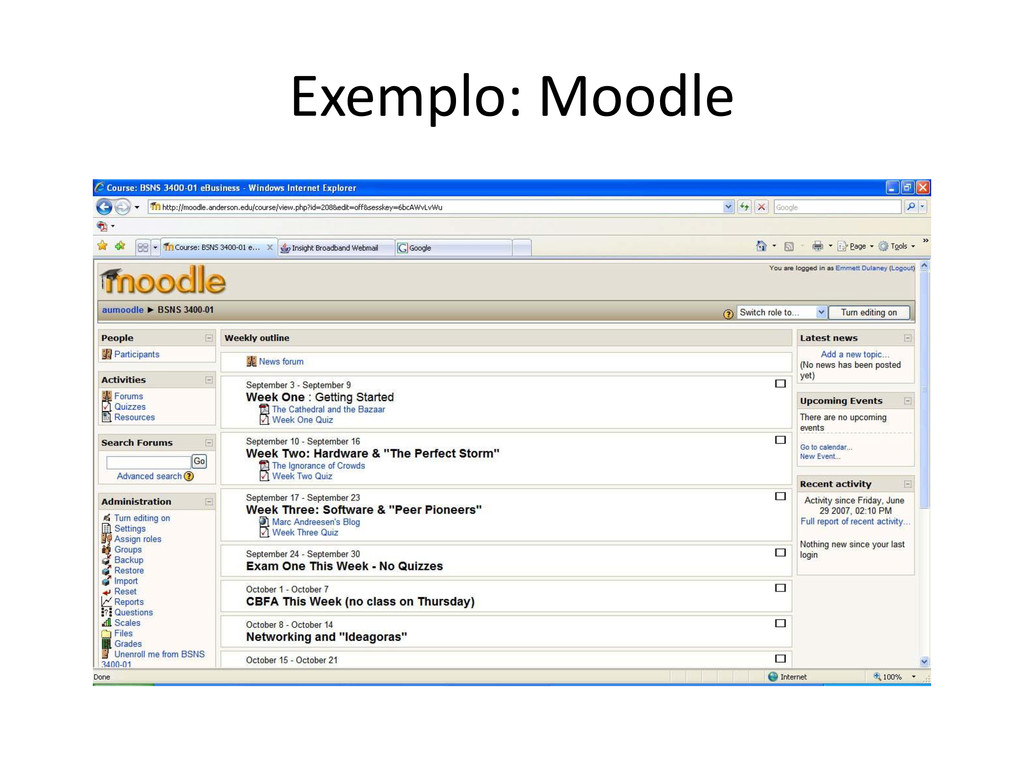Open the Tools menu in command bar
This screenshot has height=768, width=1024.
[896, 246]
